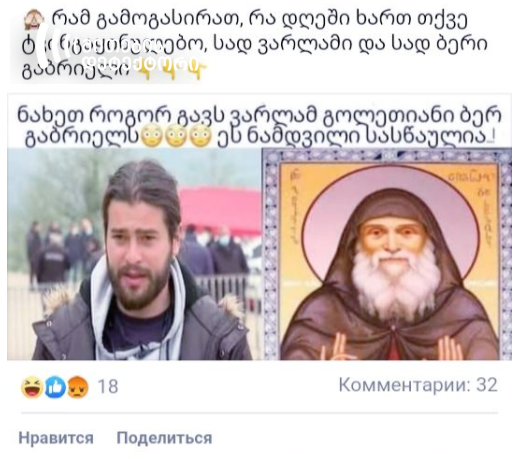
Task: Click the middle flushed-face emoji in headline
Action: point(176,137)
